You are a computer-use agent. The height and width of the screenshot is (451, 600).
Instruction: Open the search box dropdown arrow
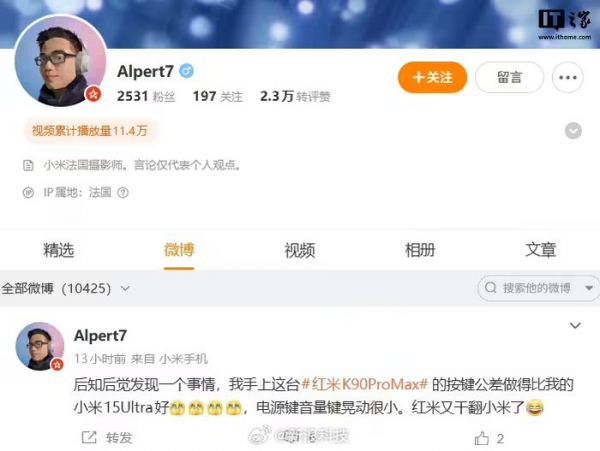click(x=589, y=288)
